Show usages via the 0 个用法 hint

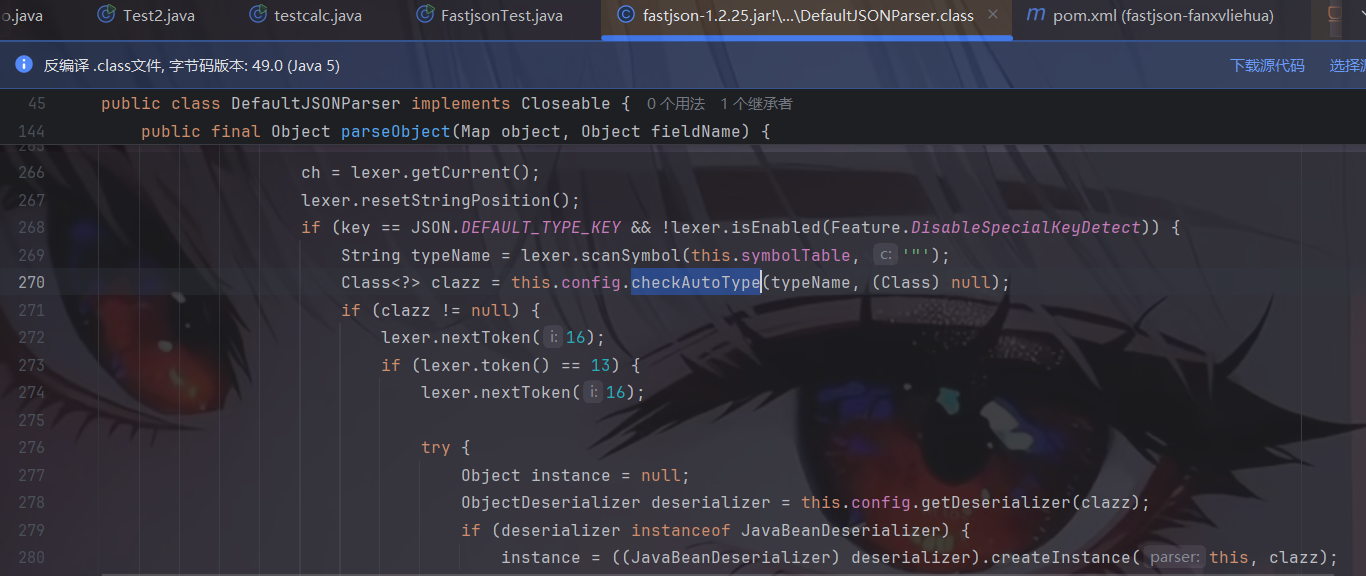675,104
